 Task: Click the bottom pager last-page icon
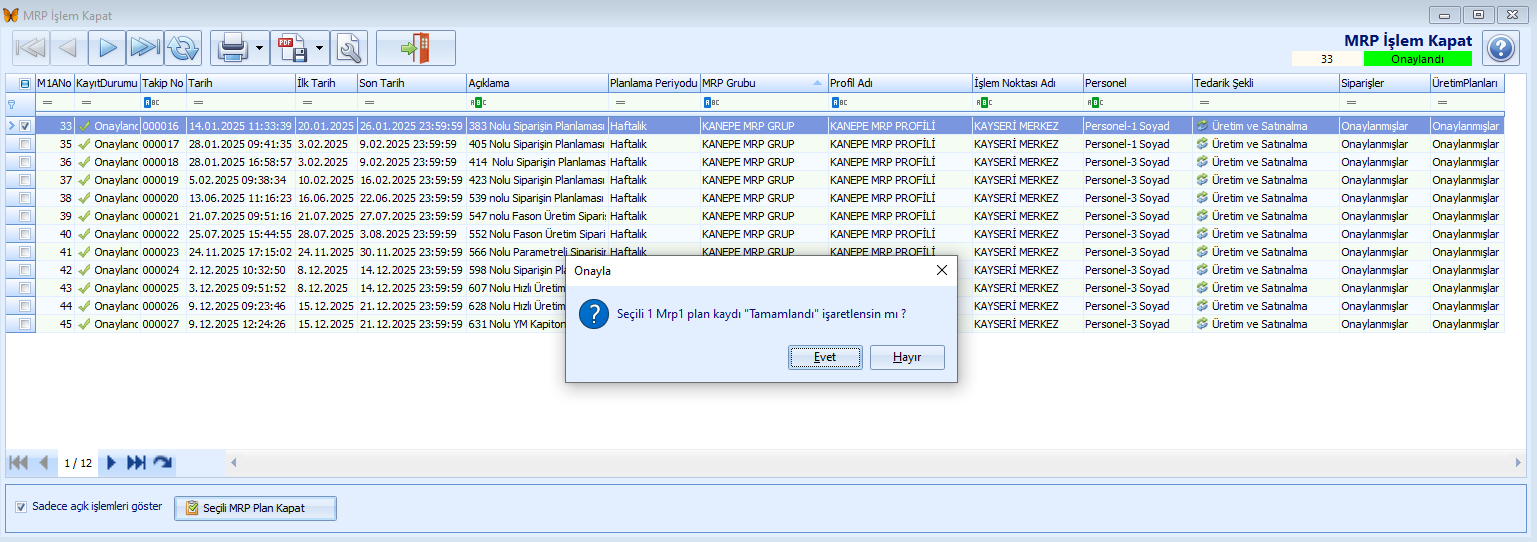point(136,463)
